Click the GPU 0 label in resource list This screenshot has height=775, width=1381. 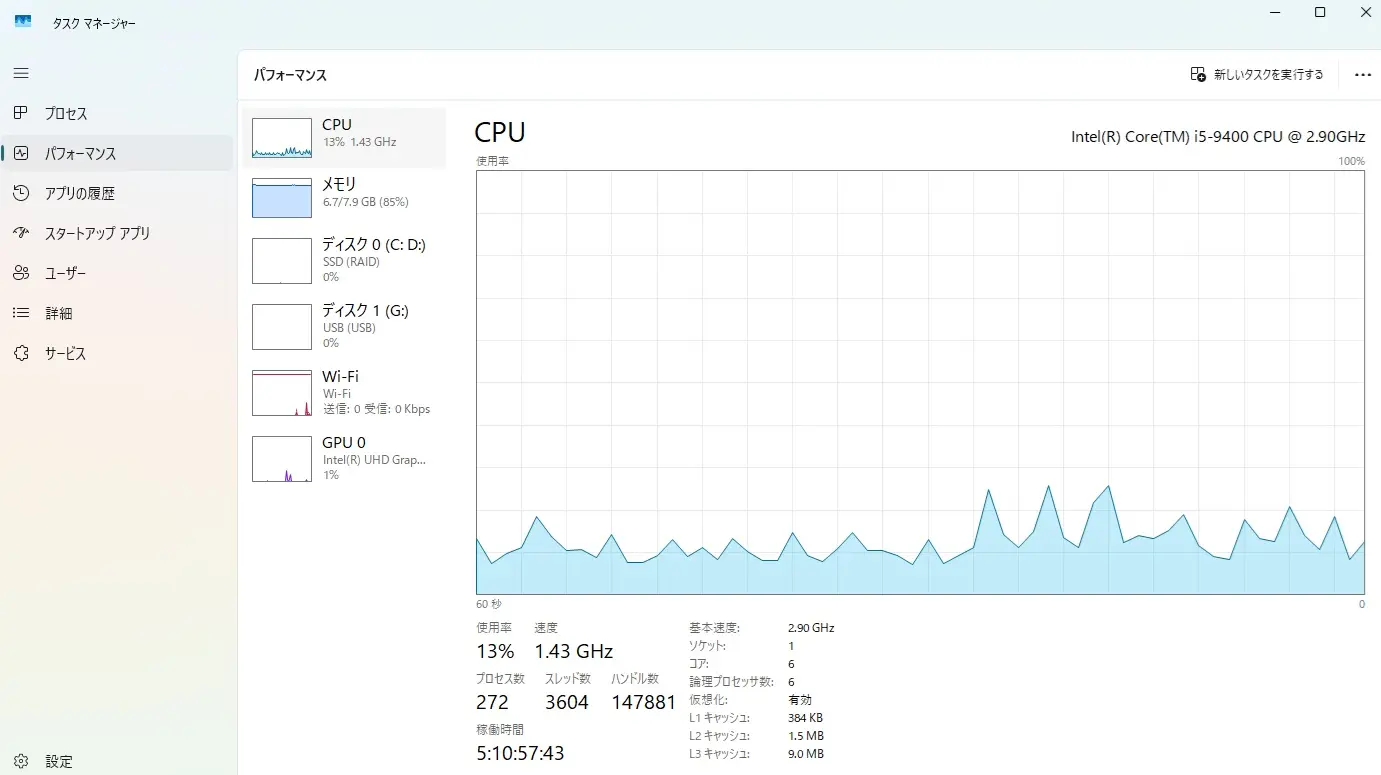(344, 442)
